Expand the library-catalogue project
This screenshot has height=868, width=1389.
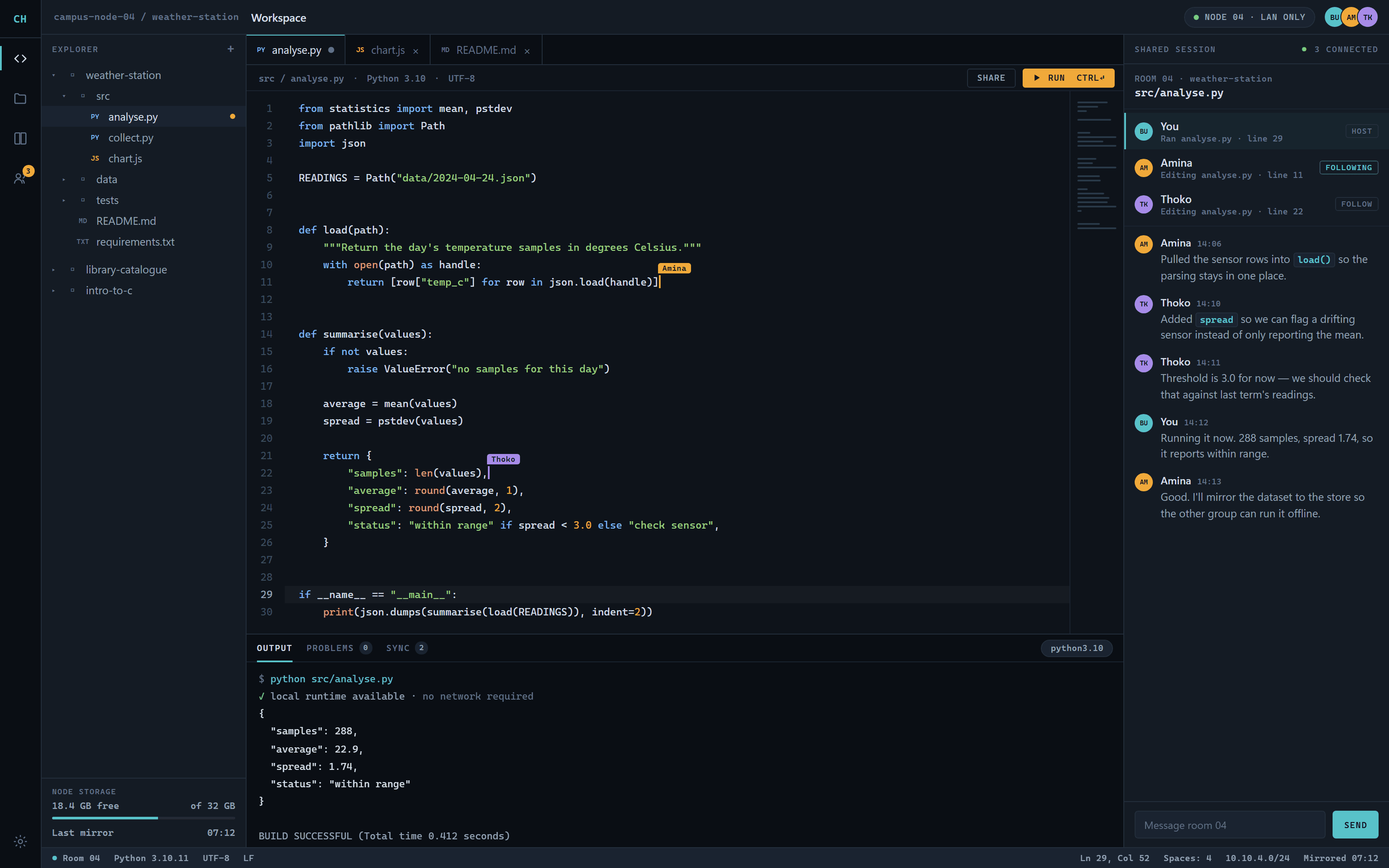54,270
